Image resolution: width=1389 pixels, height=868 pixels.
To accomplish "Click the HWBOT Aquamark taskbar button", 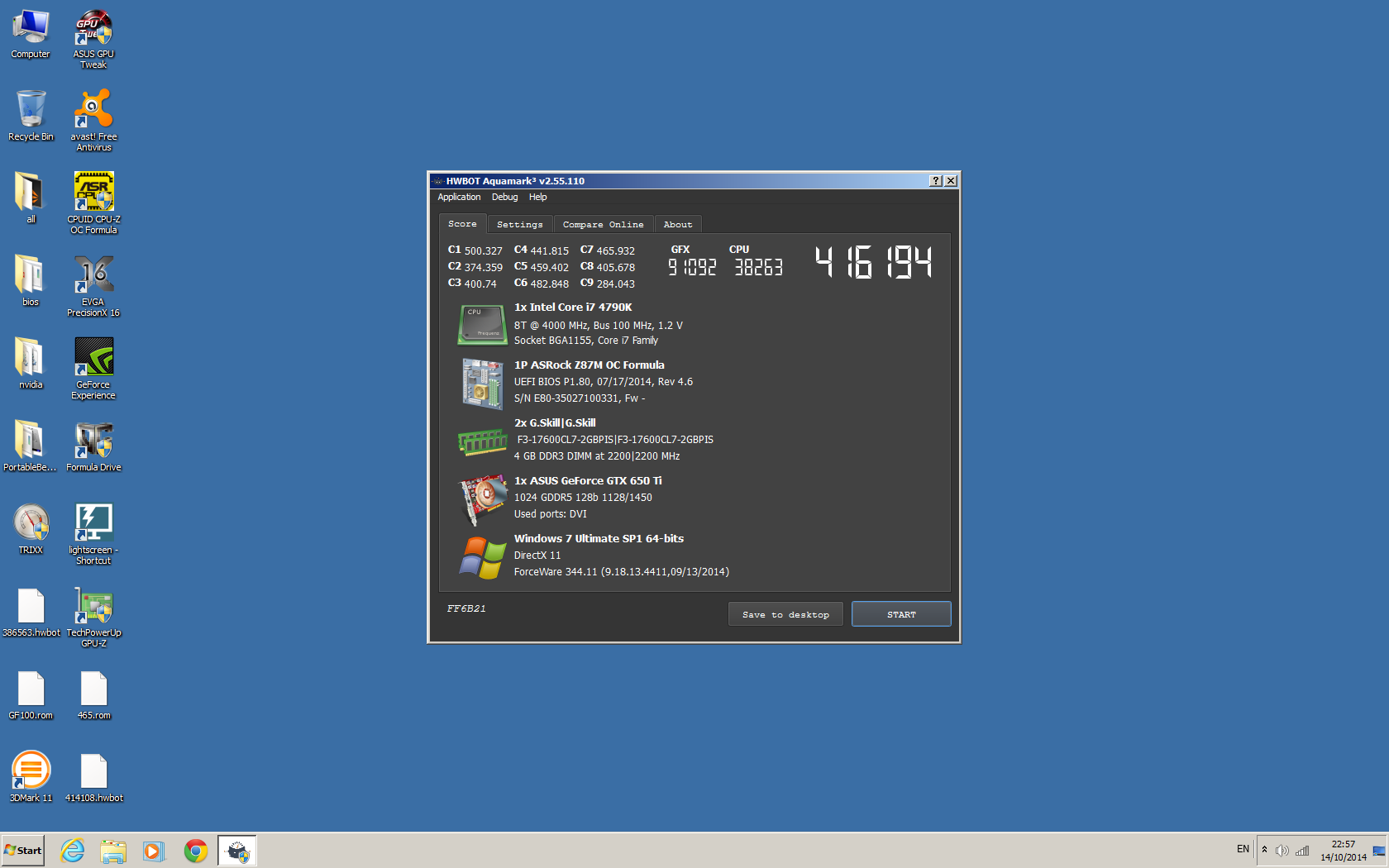I will tap(237, 851).
